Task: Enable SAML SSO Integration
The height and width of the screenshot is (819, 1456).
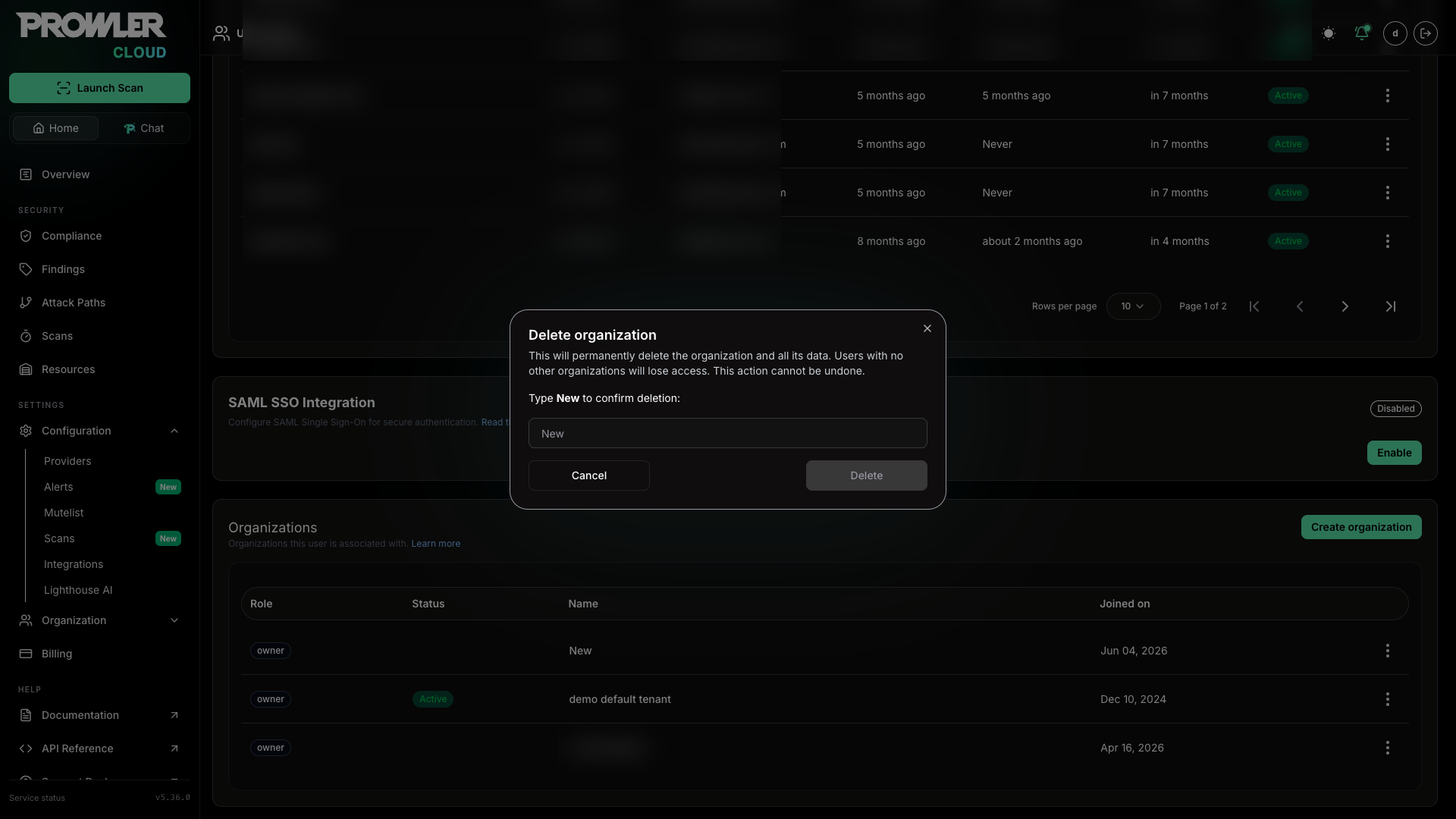Action: tap(1394, 453)
